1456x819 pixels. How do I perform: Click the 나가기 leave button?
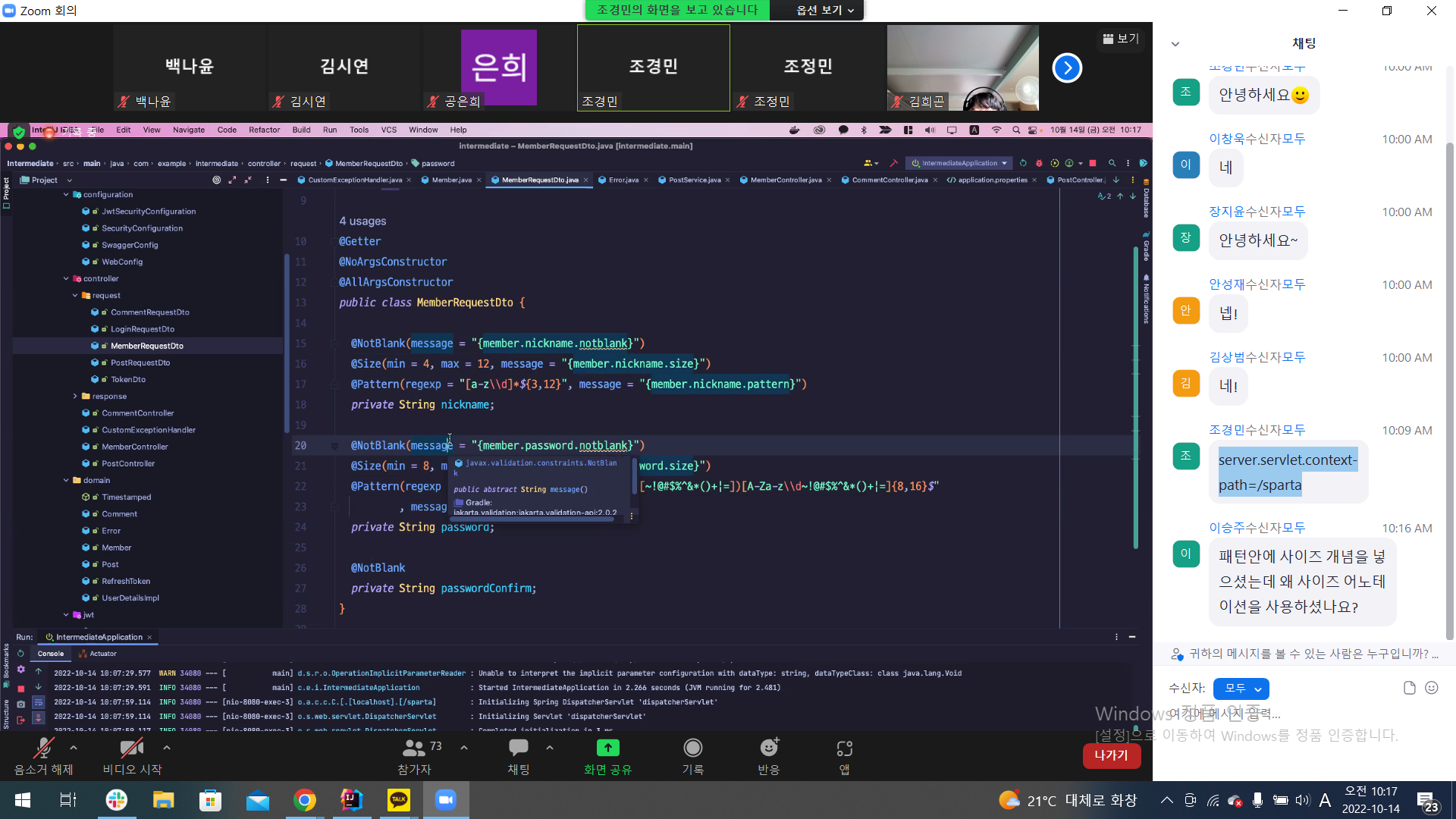tap(1111, 755)
